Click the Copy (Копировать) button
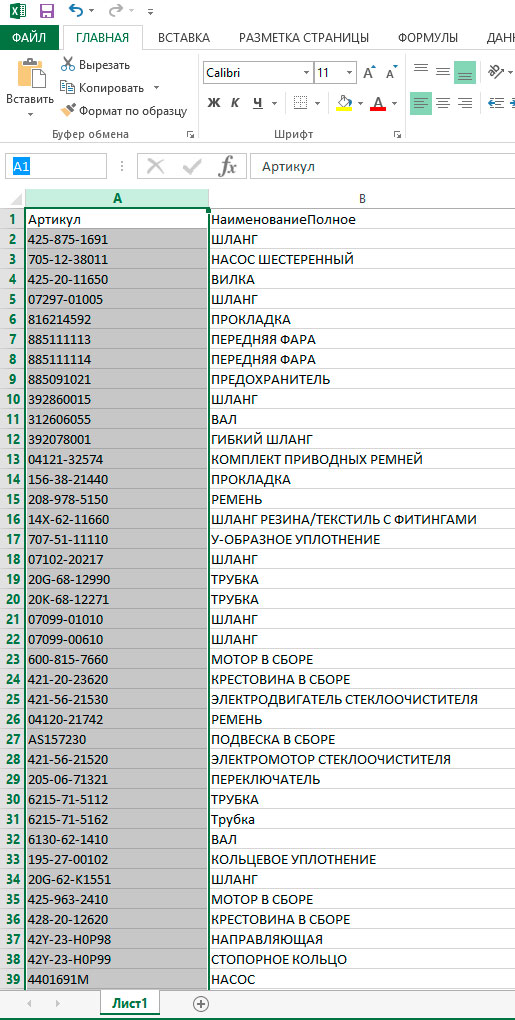Viewport: 515px width, 1020px height. (103, 87)
